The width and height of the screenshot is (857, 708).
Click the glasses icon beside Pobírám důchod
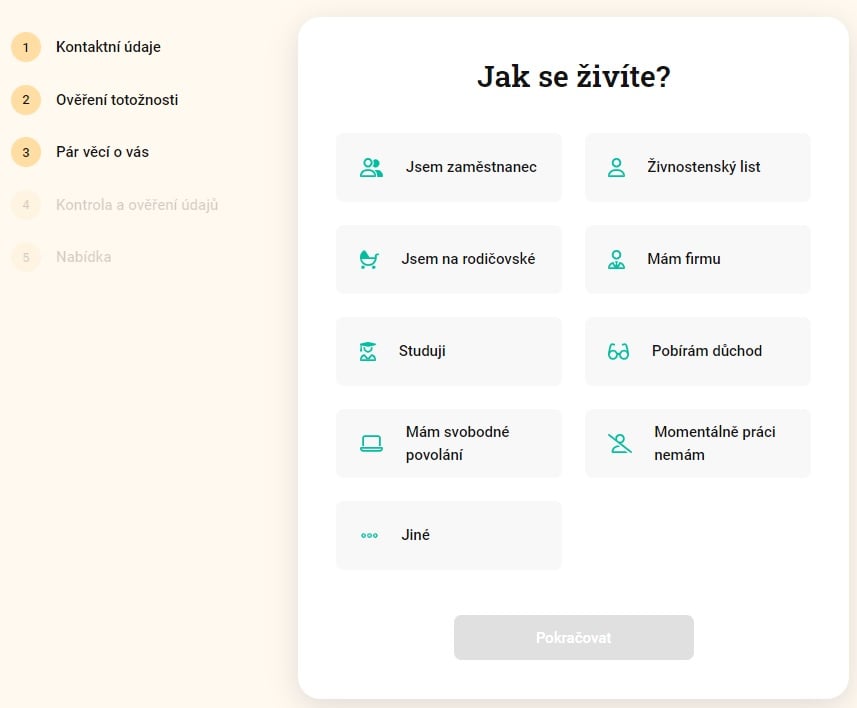pos(618,351)
